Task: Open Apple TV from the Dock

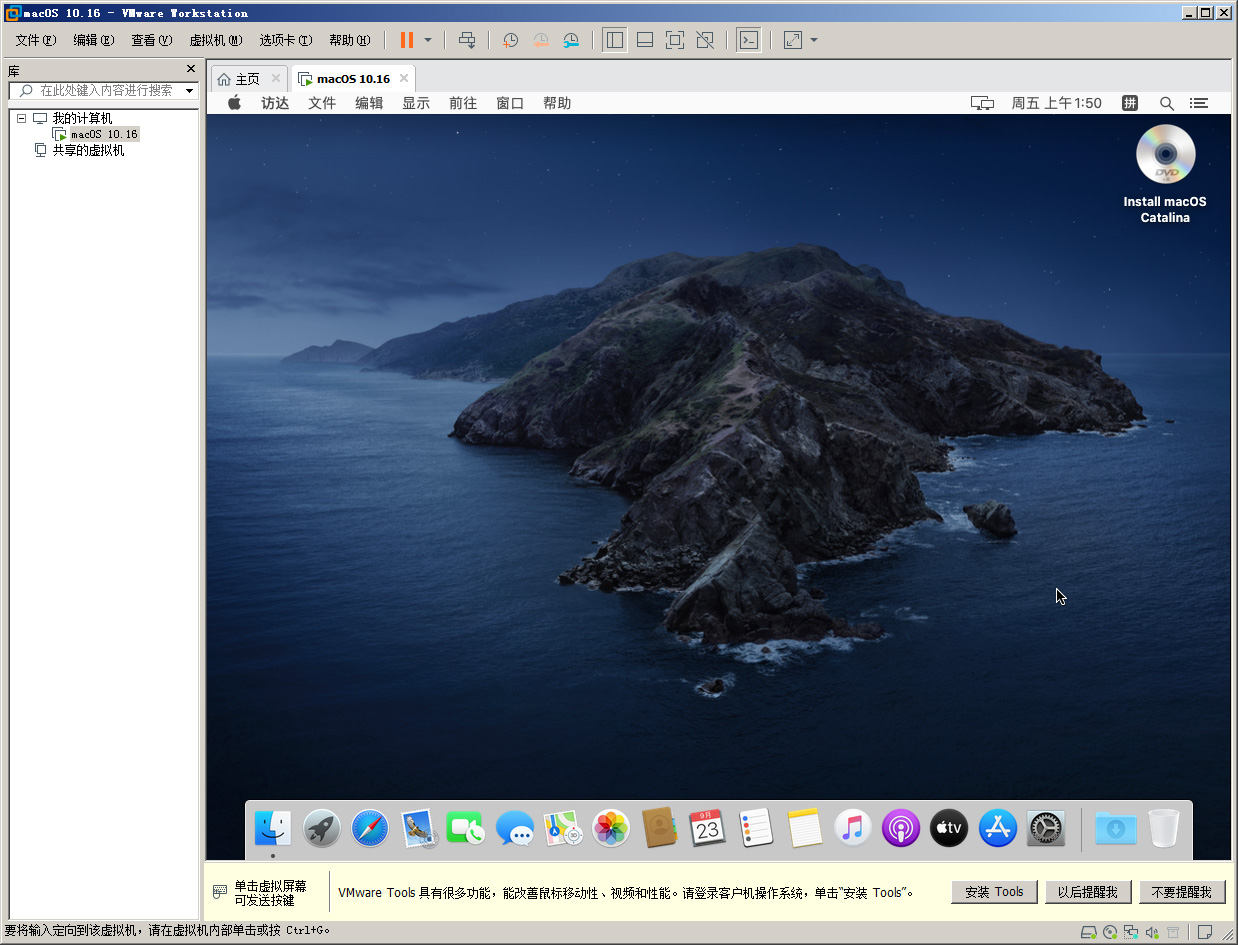Action: click(x=949, y=828)
